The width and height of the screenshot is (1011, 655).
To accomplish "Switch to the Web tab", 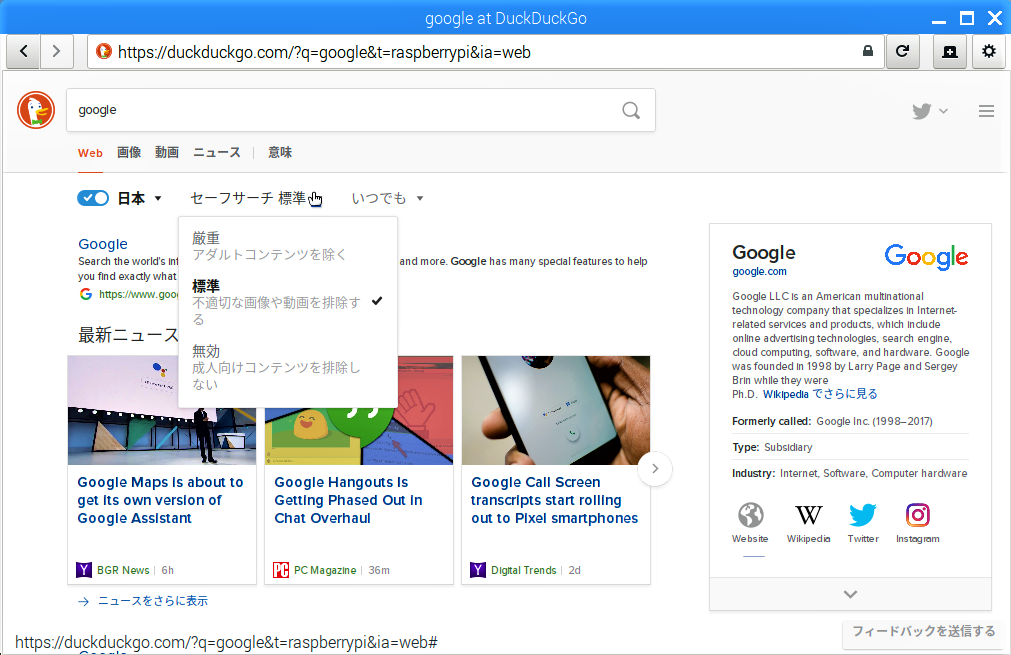I will pyautogui.click(x=90, y=153).
